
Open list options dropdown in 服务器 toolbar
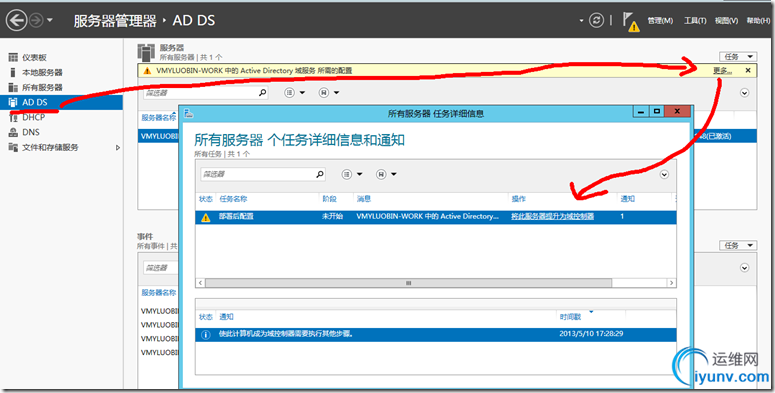295,92
